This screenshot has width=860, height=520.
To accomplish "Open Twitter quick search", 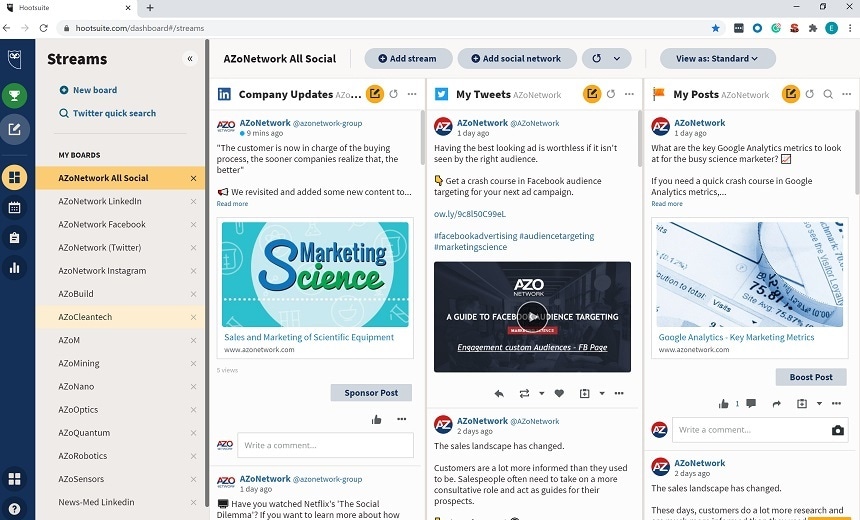I will point(108,113).
